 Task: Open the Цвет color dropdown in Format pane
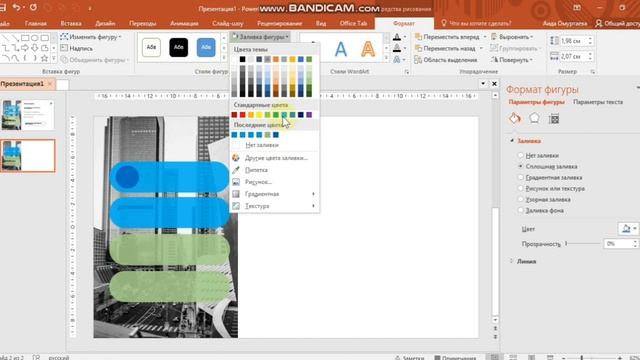point(629,229)
